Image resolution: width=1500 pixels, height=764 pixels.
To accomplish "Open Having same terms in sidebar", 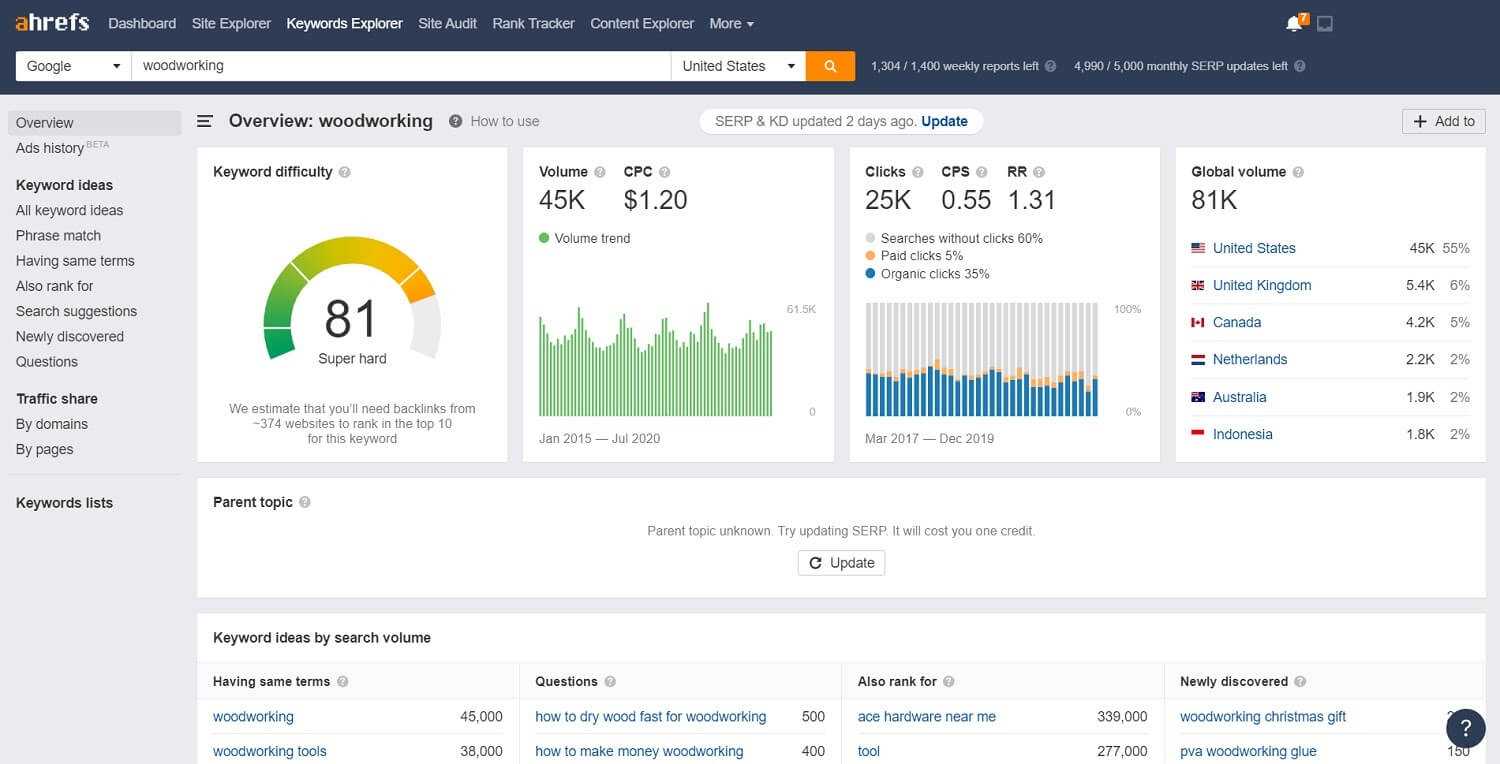I will pos(75,261).
